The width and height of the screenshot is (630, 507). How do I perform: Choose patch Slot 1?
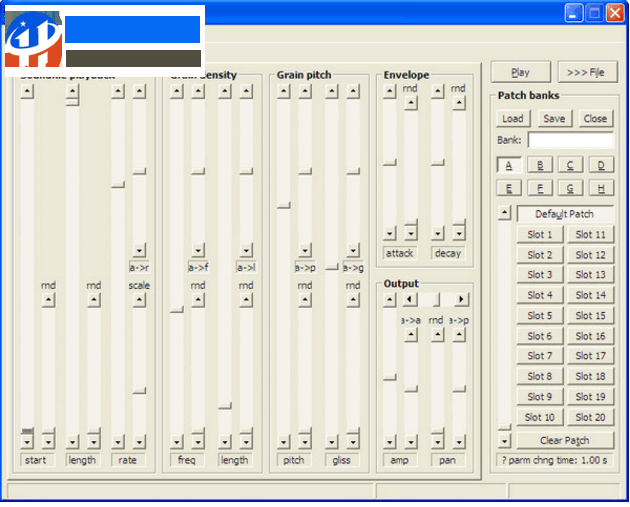[540, 234]
